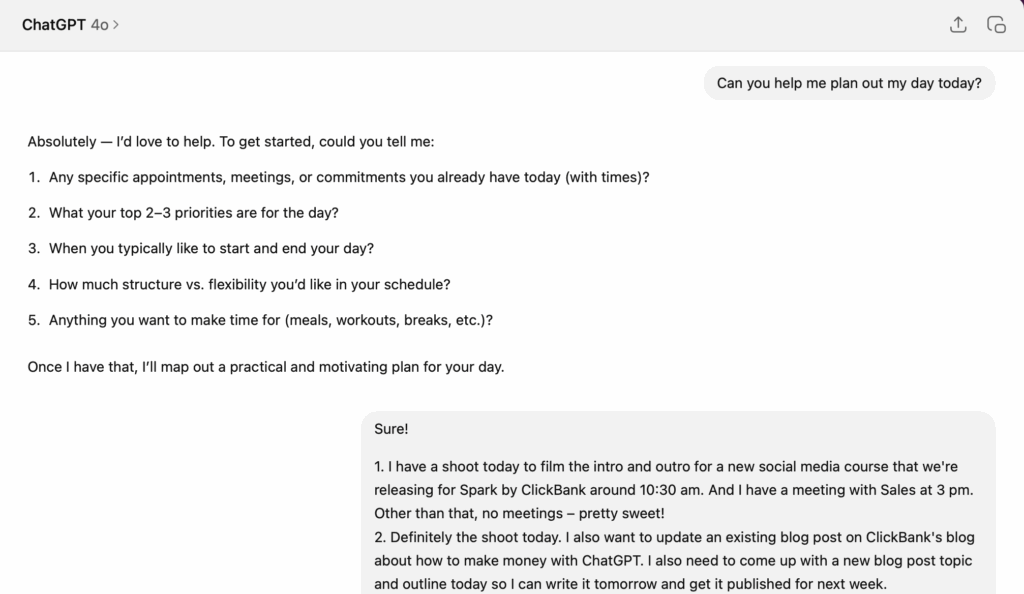Click the line about publishing next week
The height and width of the screenshot is (594, 1024).
pos(630,584)
